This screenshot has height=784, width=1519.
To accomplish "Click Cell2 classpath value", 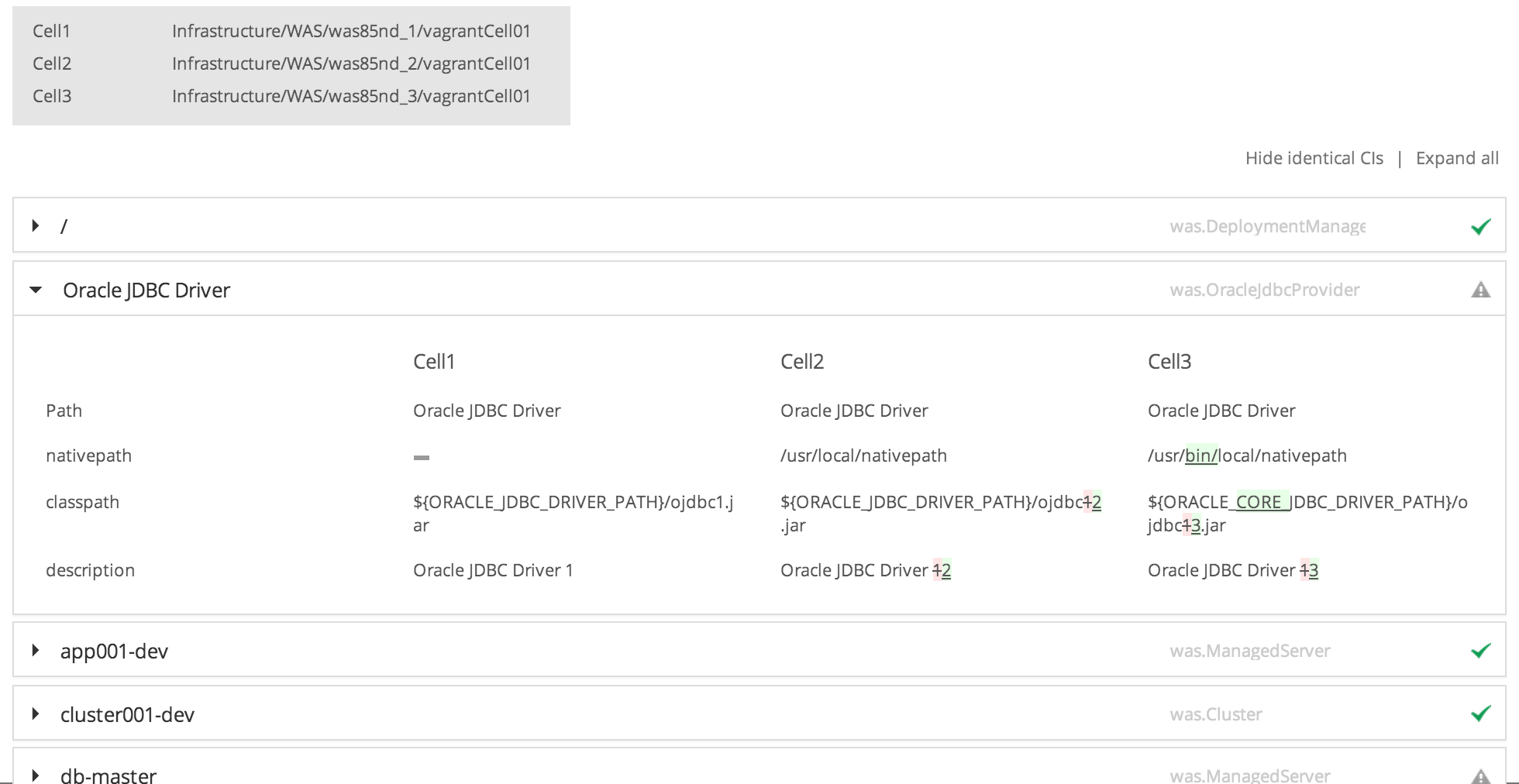I will (940, 513).
